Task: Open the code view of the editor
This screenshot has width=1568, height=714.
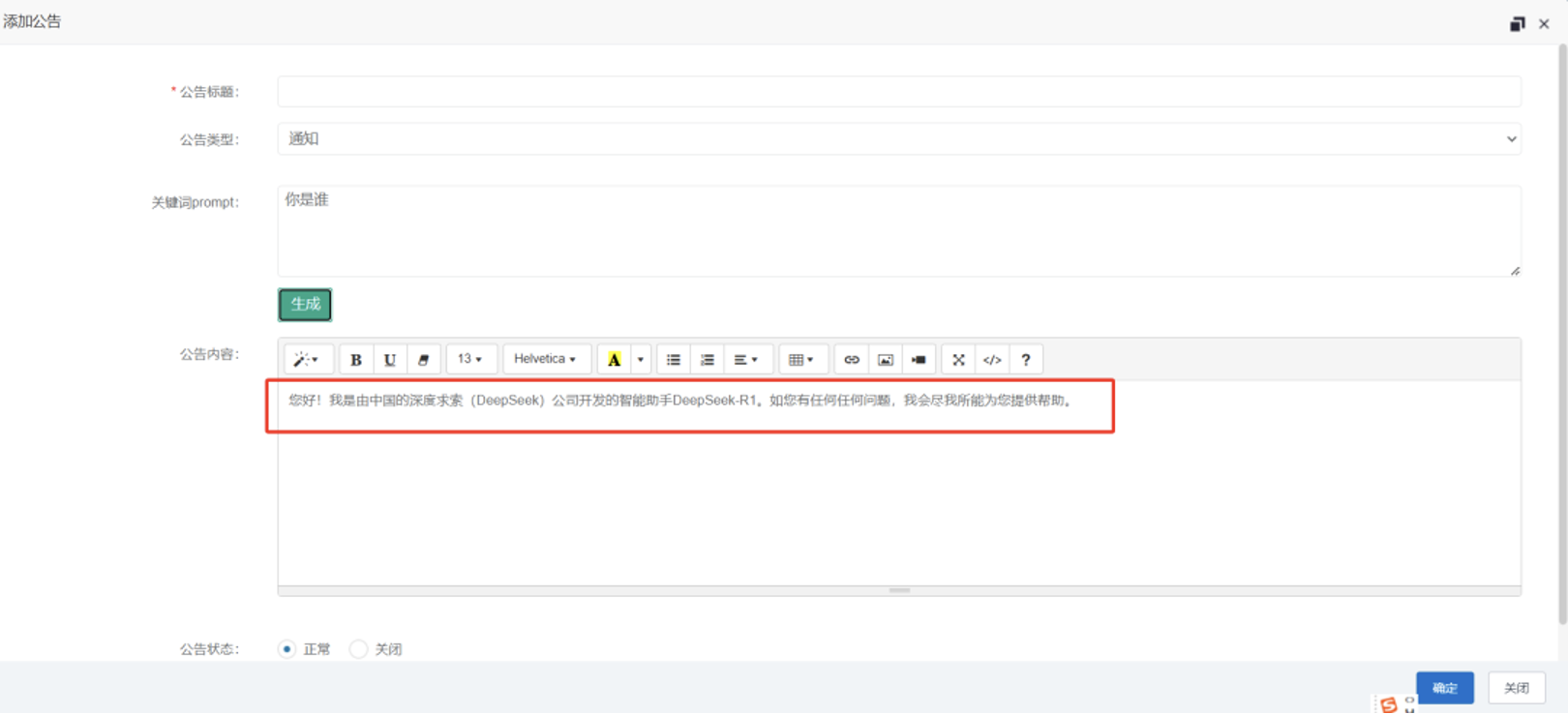Action: [x=992, y=360]
